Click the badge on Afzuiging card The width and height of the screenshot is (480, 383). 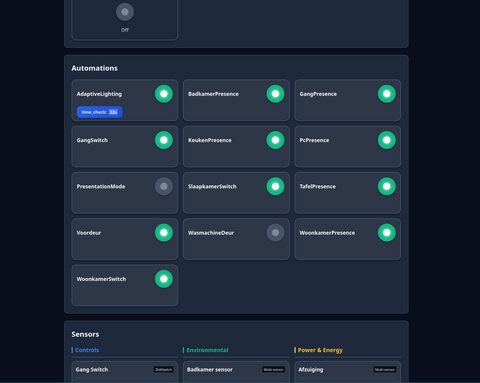(x=385, y=369)
